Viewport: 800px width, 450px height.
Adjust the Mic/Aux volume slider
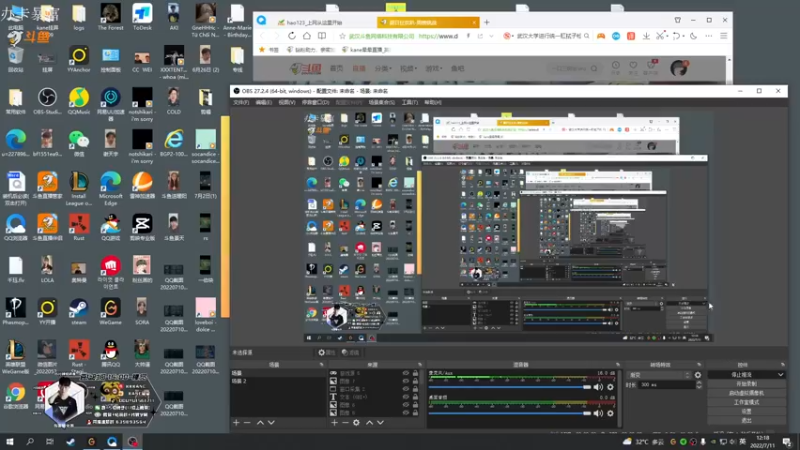click(509, 387)
